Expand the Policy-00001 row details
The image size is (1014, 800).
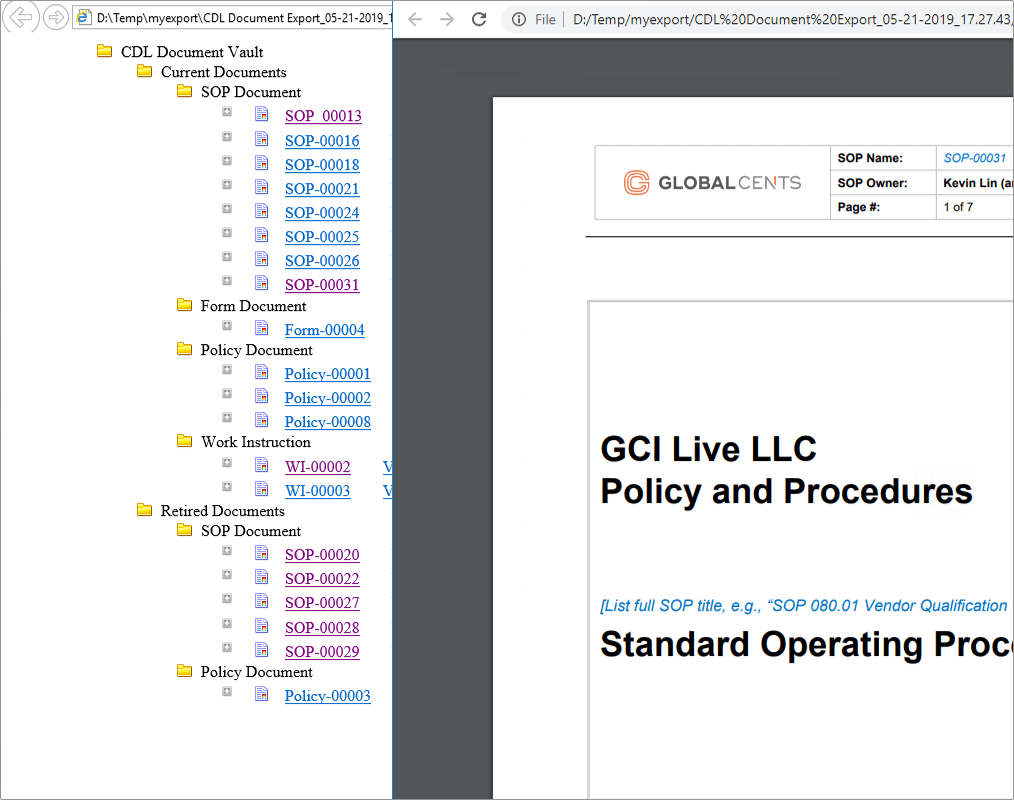tap(227, 369)
